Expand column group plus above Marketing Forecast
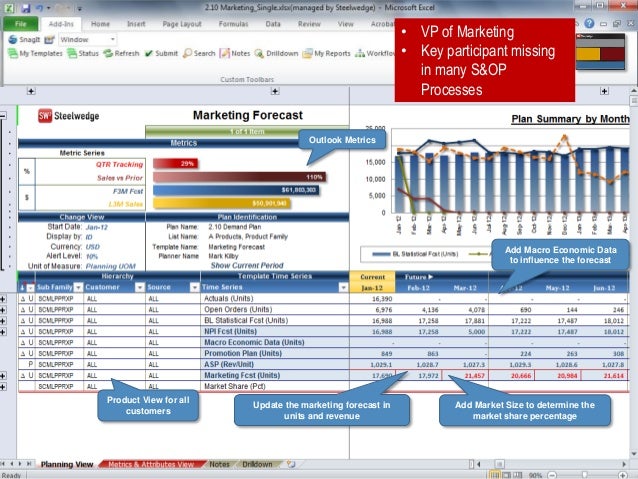Viewport: 638px width, 479px height. tap(275, 91)
